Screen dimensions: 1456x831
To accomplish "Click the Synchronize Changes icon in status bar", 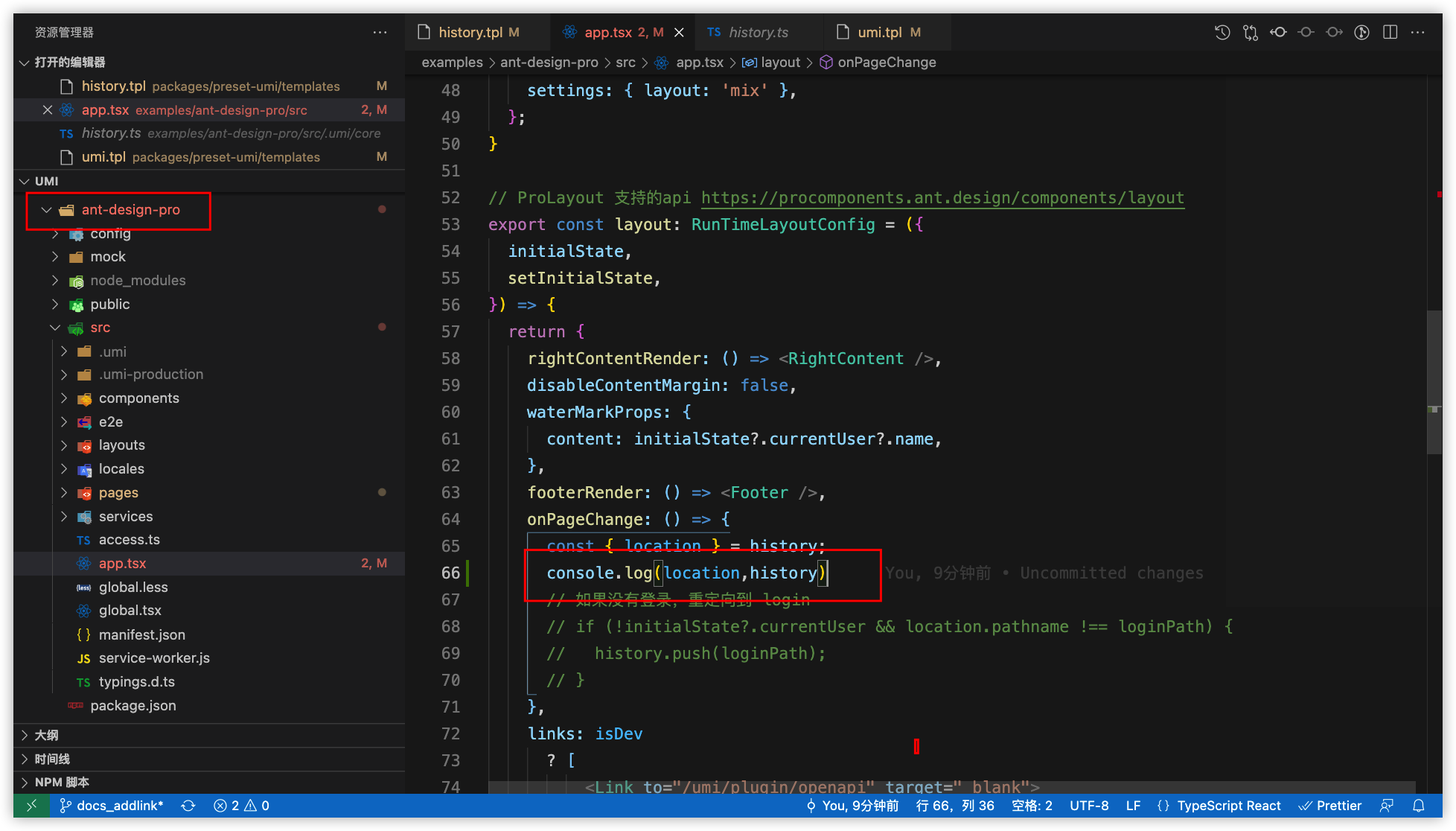I will pyautogui.click(x=188, y=805).
